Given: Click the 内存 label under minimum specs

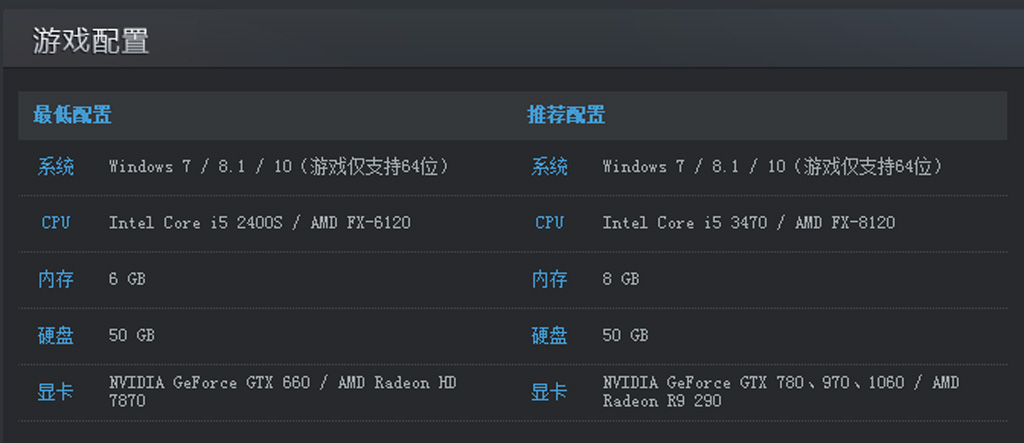Looking at the screenshot, I should (x=56, y=279).
